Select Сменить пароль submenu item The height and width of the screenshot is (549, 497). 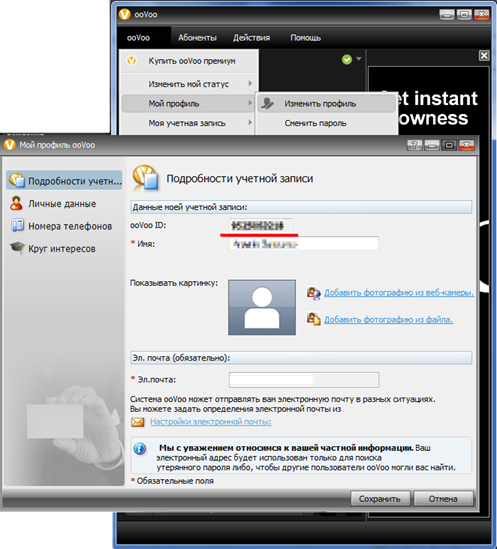point(326,123)
